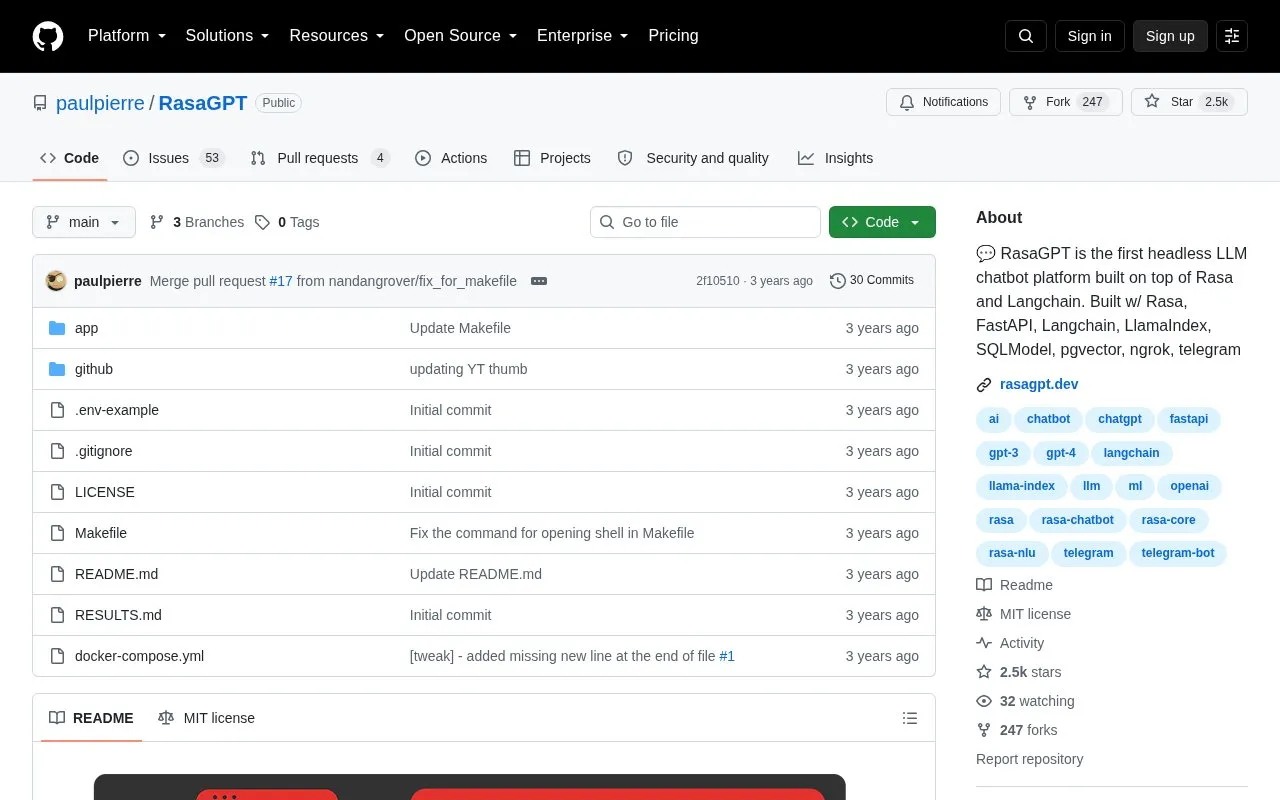Open the Insights tab
The width and height of the screenshot is (1280, 800).
835,158
